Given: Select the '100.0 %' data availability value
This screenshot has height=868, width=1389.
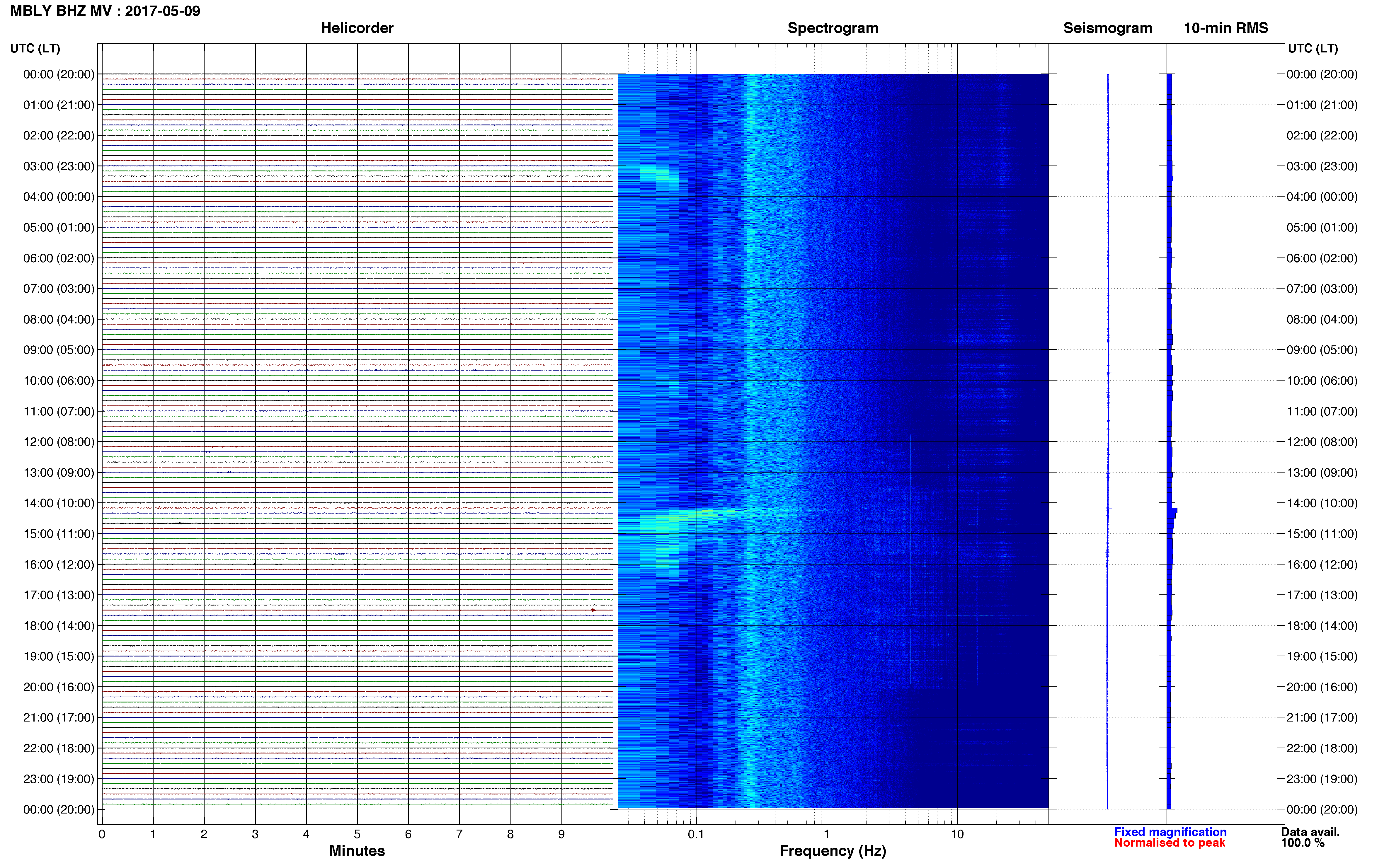Looking at the screenshot, I should 1302,843.
